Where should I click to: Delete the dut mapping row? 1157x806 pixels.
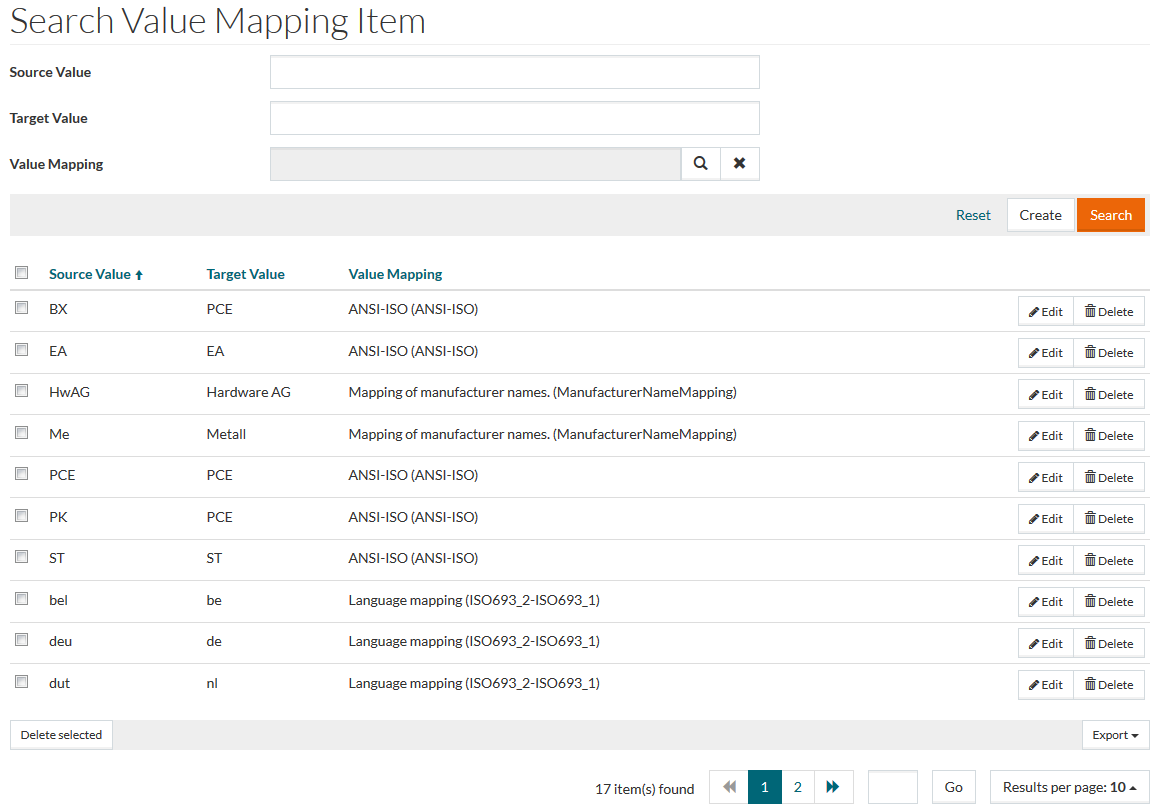click(1109, 685)
